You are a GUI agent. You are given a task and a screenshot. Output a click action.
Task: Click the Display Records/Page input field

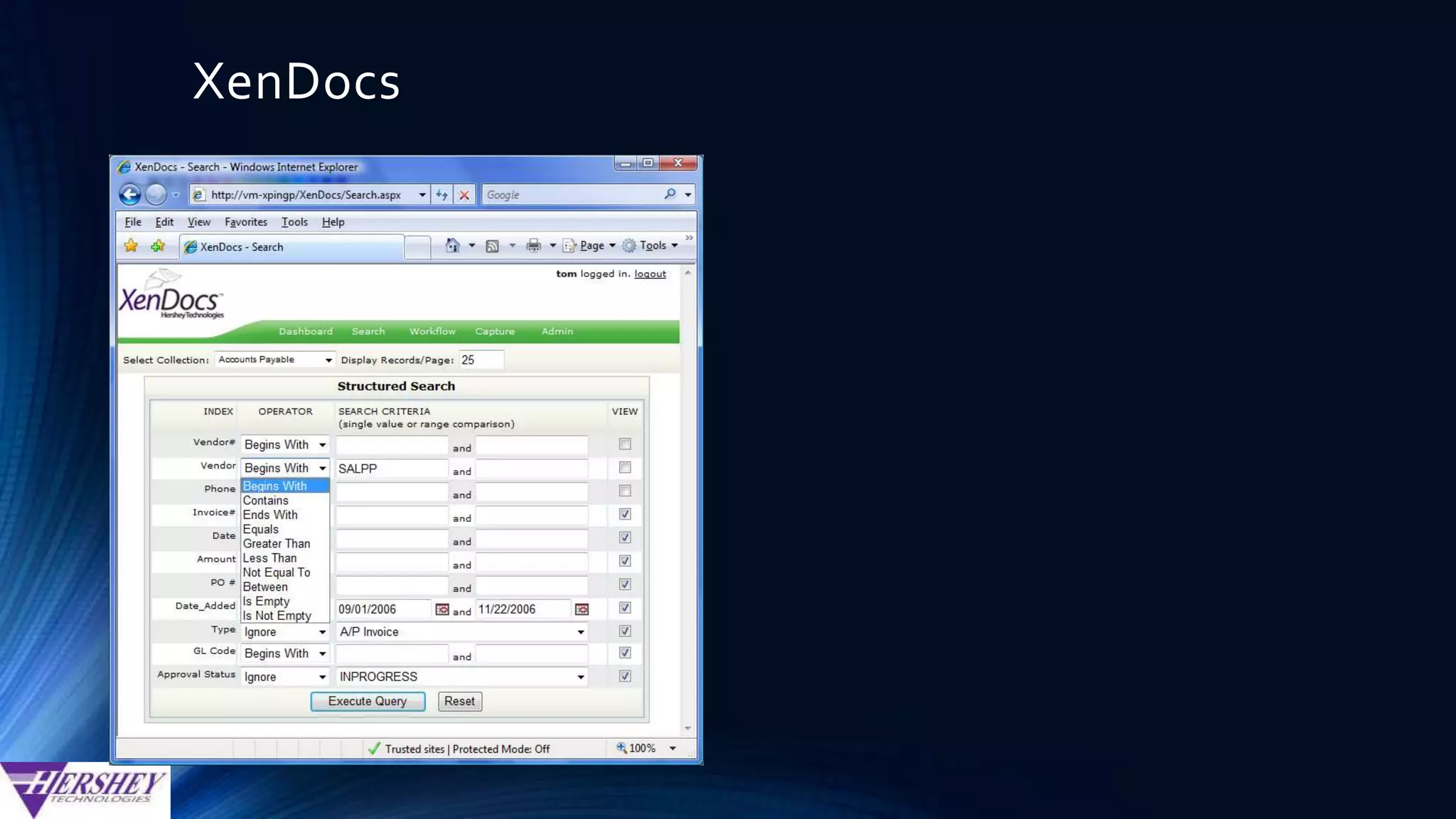(481, 360)
